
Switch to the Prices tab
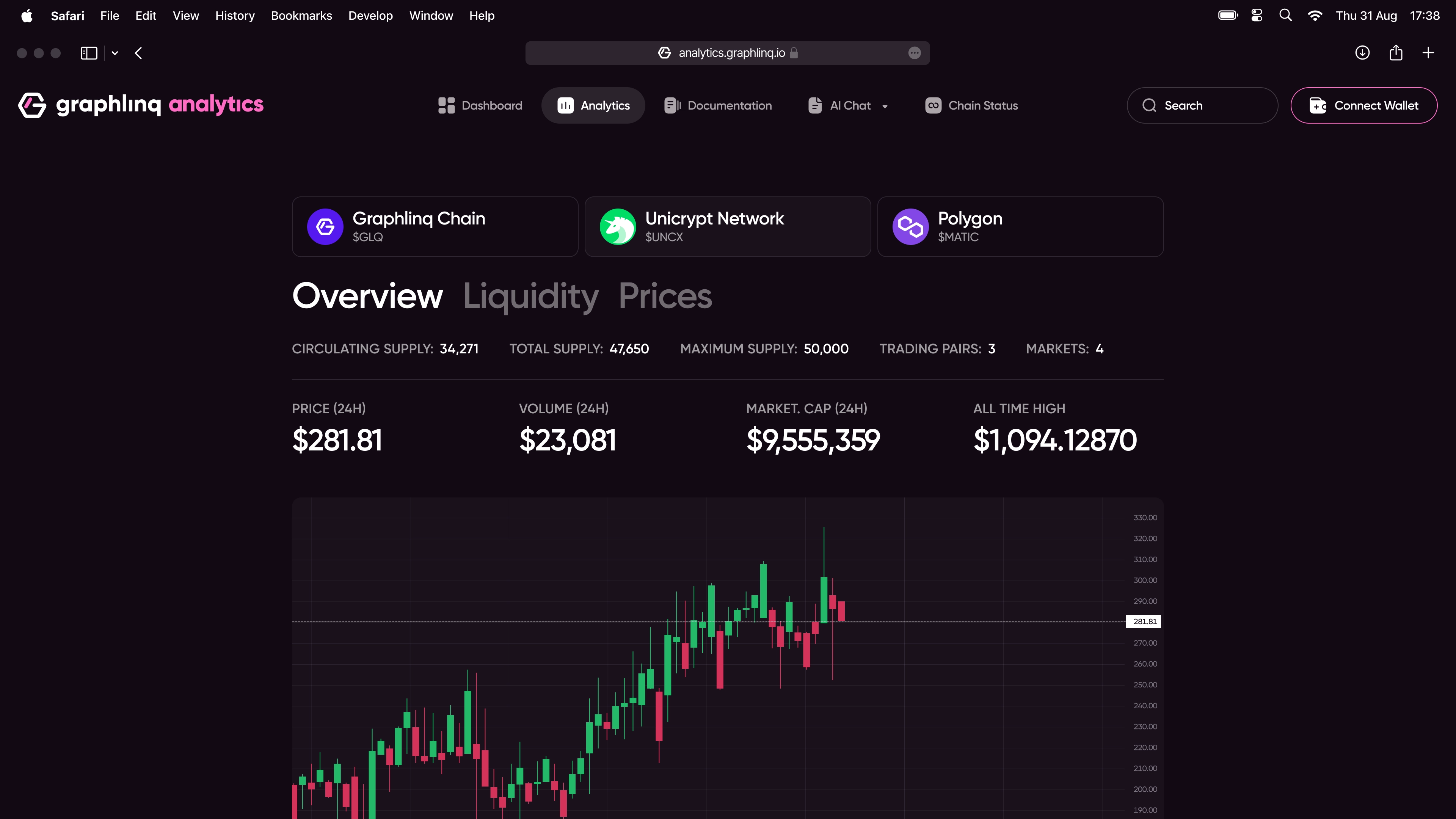(665, 296)
